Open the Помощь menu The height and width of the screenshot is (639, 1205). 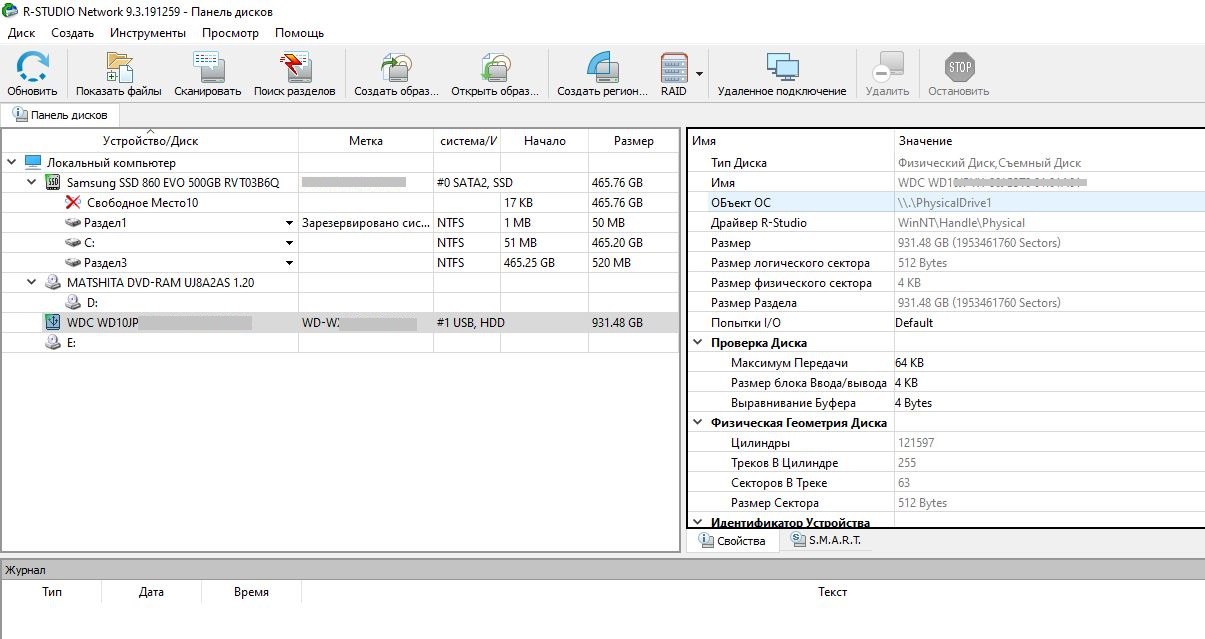299,33
